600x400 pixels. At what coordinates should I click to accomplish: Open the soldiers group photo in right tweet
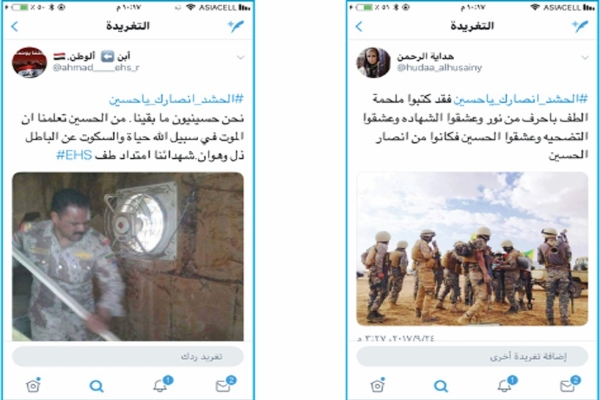472,249
